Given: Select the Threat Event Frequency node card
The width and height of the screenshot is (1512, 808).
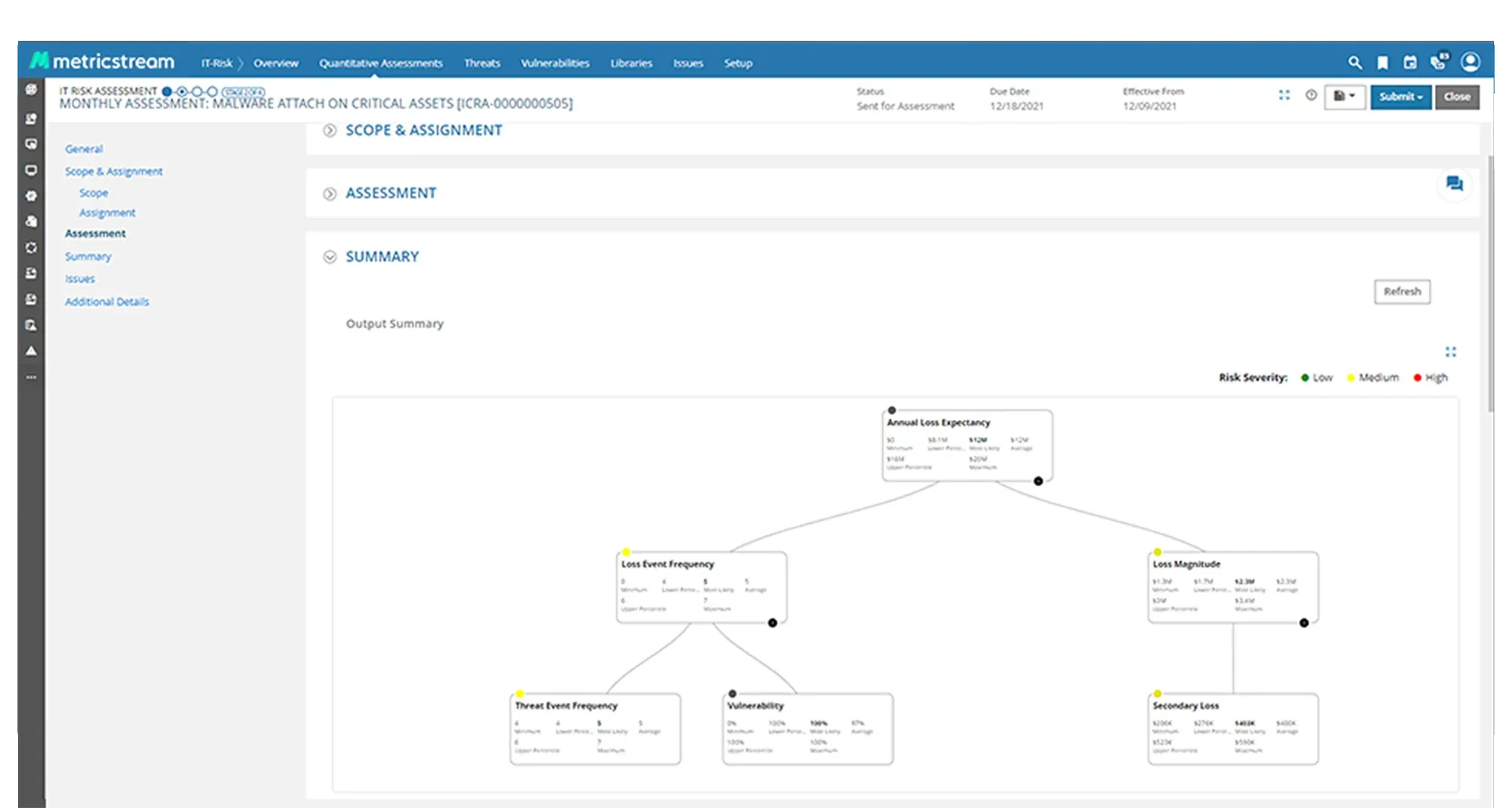Looking at the screenshot, I should point(595,729).
